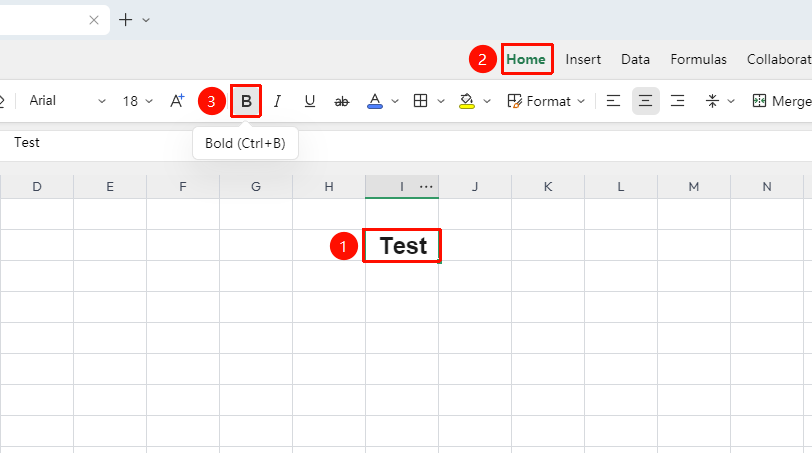Viewport: 812px width, 453px height.
Task: Align text right
Action: pyautogui.click(x=677, y=101)
